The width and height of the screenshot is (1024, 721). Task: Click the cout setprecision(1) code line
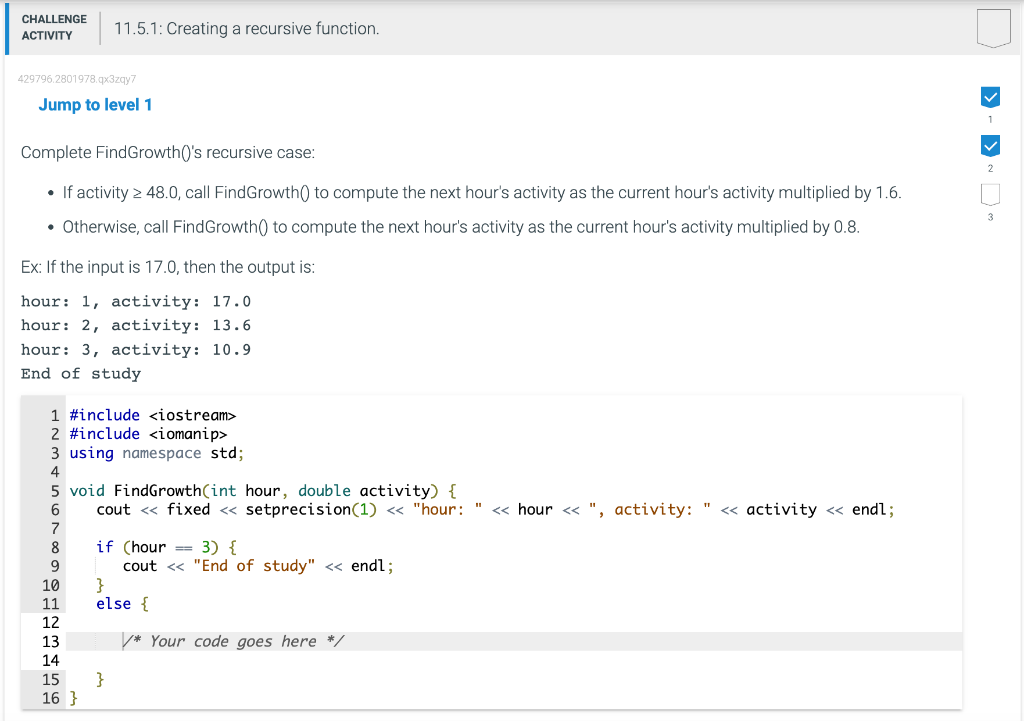pos(496,510)
